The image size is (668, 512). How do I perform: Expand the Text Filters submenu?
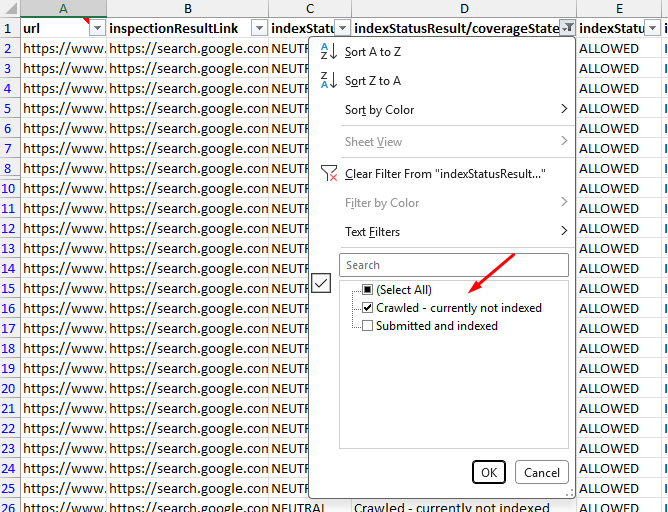pyautogui.click(x=458, y=232)
